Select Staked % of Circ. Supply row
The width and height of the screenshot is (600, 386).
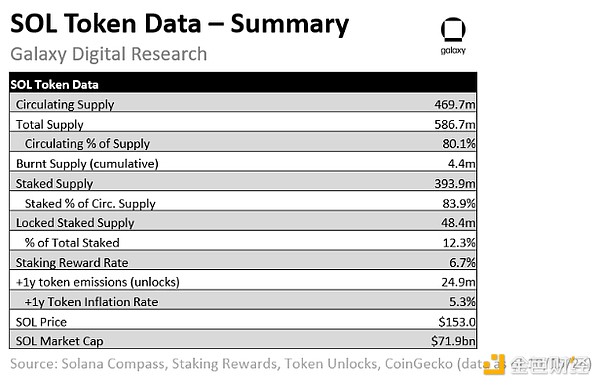(243, 202)
